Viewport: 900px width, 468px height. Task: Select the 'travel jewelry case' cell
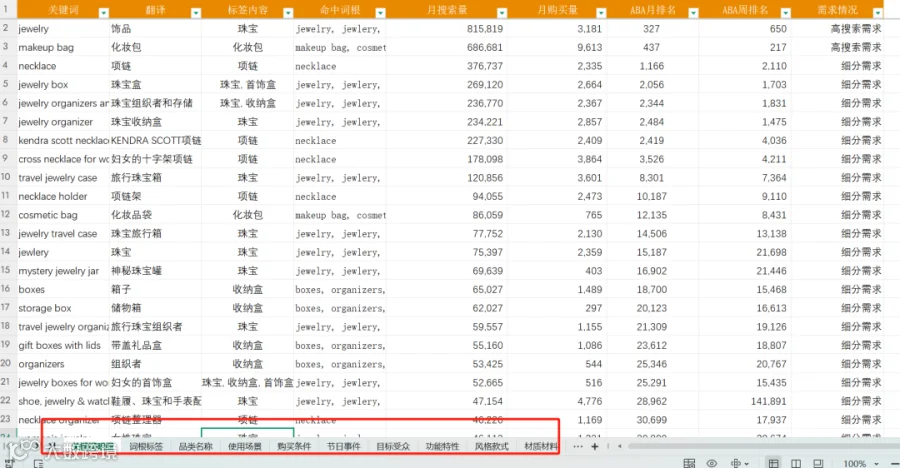click(63, 177)
